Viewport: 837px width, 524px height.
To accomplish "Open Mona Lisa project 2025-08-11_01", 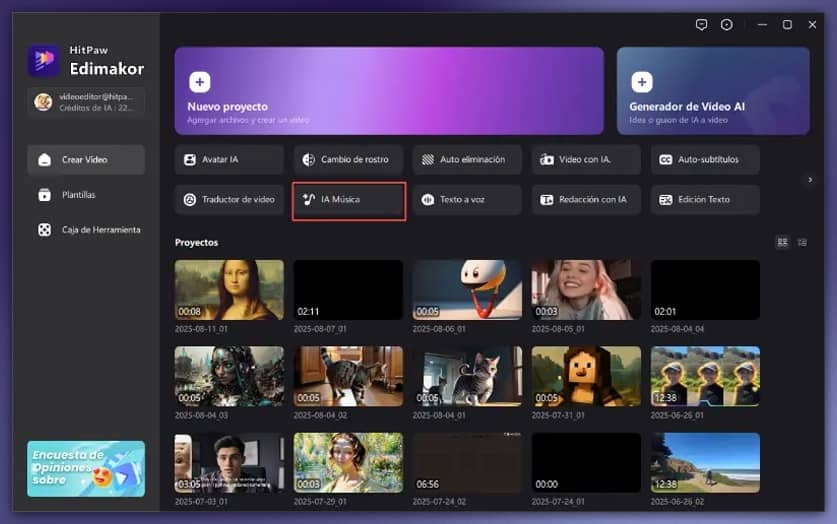I will click(x=229, y=290).
